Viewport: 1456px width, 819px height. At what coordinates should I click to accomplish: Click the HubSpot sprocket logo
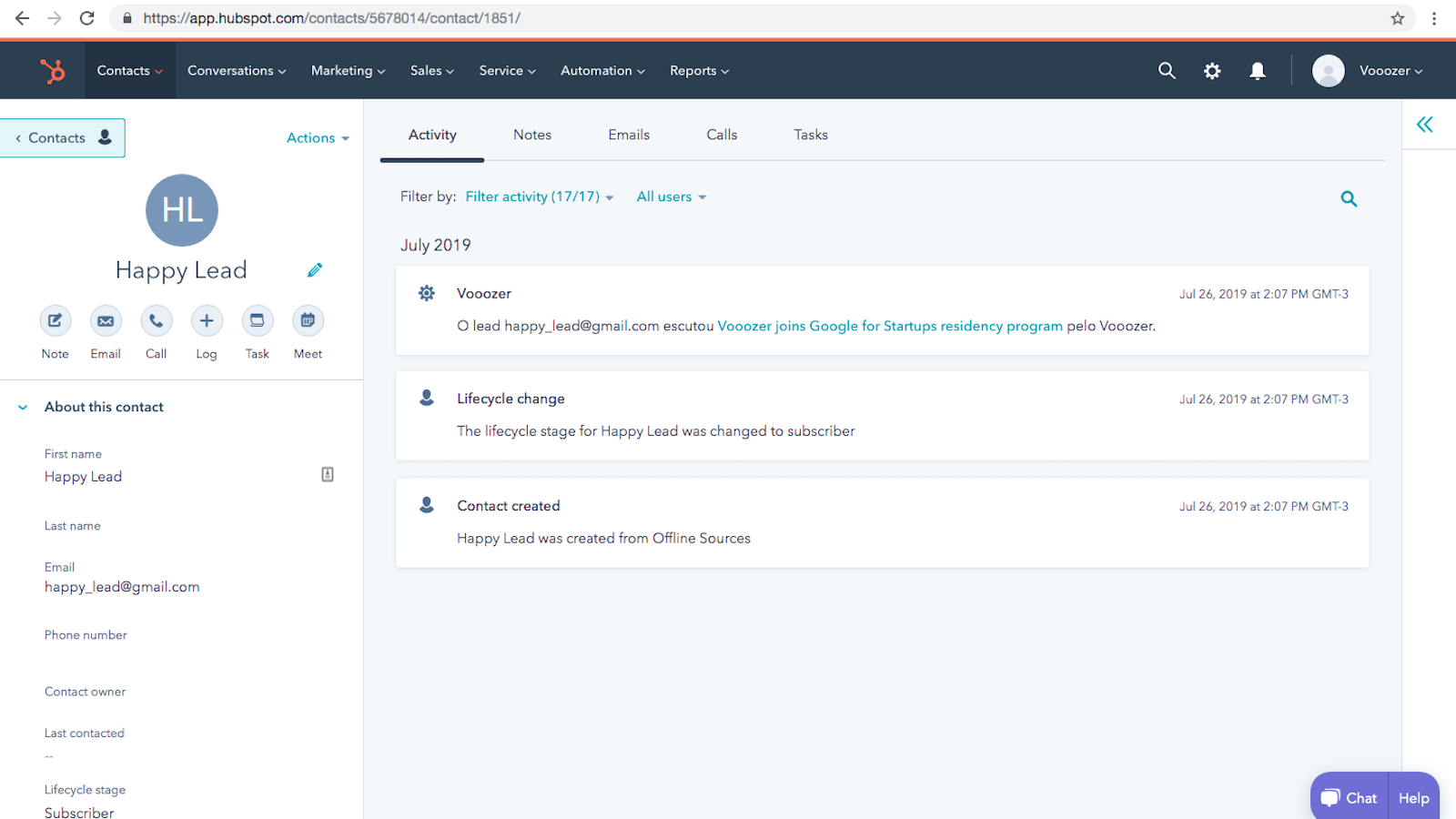[52, 70]
